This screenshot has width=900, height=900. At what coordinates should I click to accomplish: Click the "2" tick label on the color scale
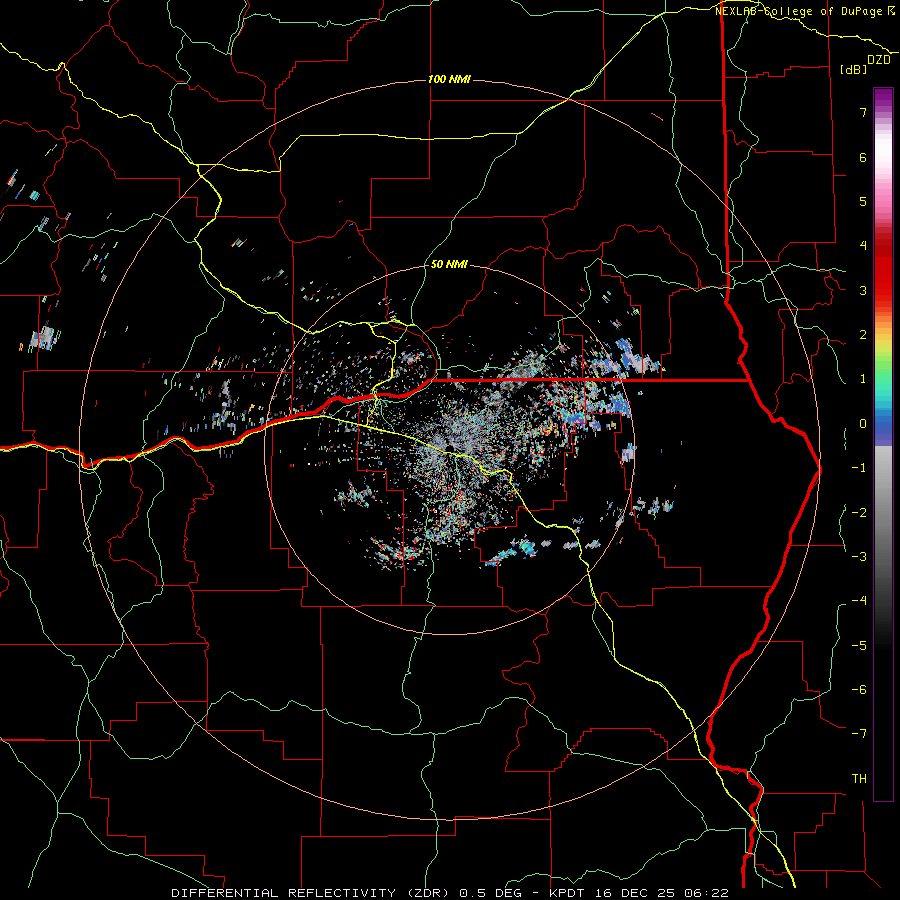pos(863,335)
